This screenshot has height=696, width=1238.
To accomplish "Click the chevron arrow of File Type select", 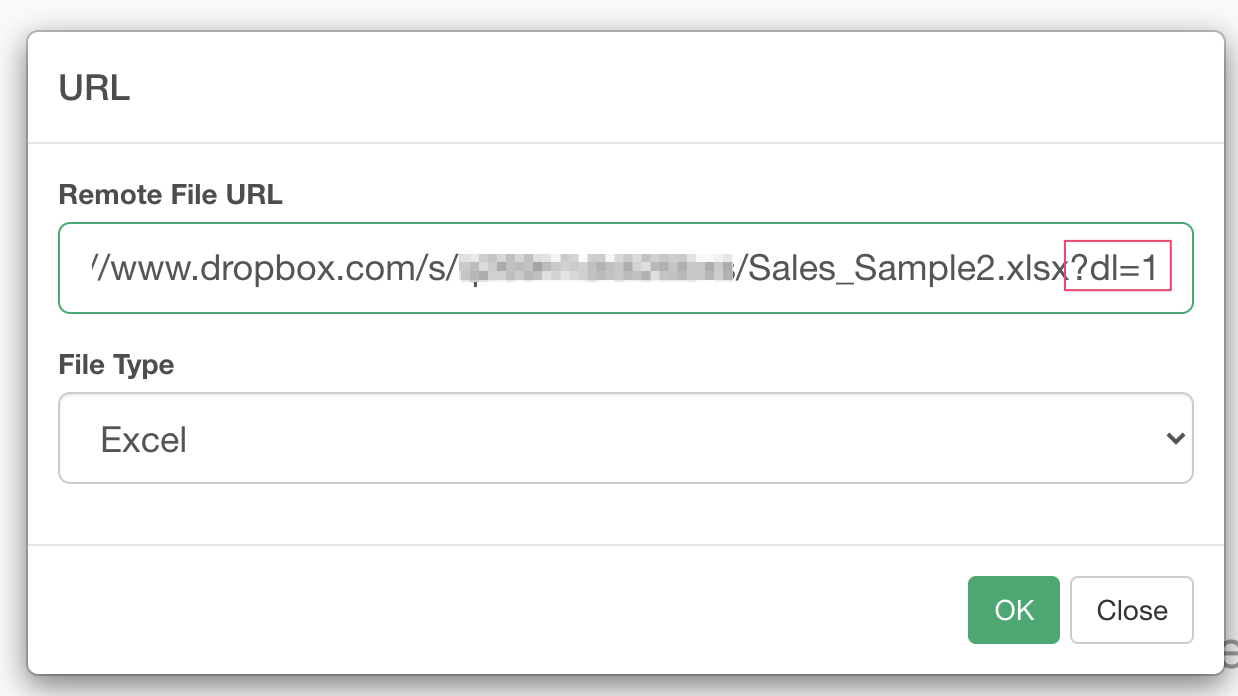I will (1176, 439).
